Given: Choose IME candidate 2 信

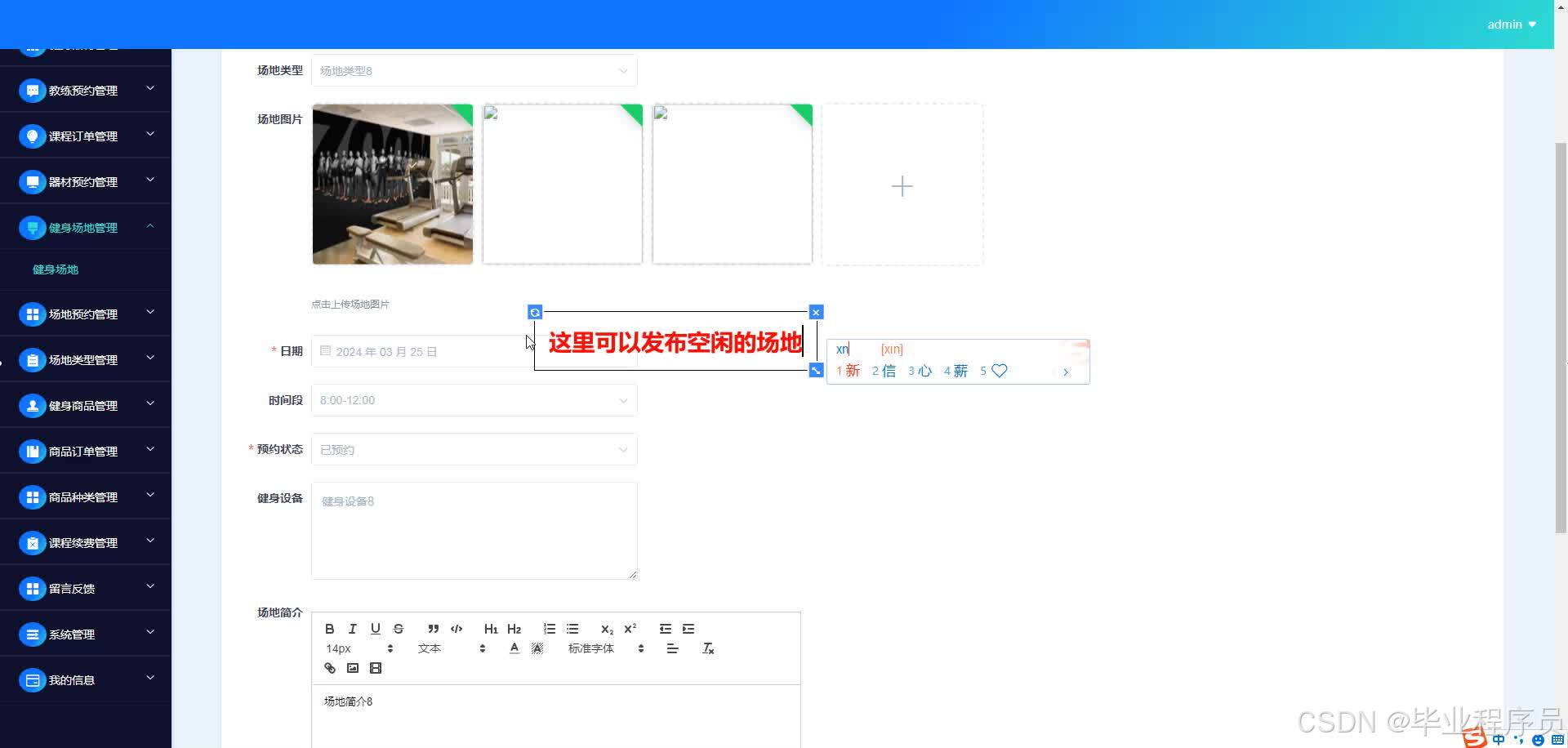Looking at the screenshot, I should click(x=884, y=371).
